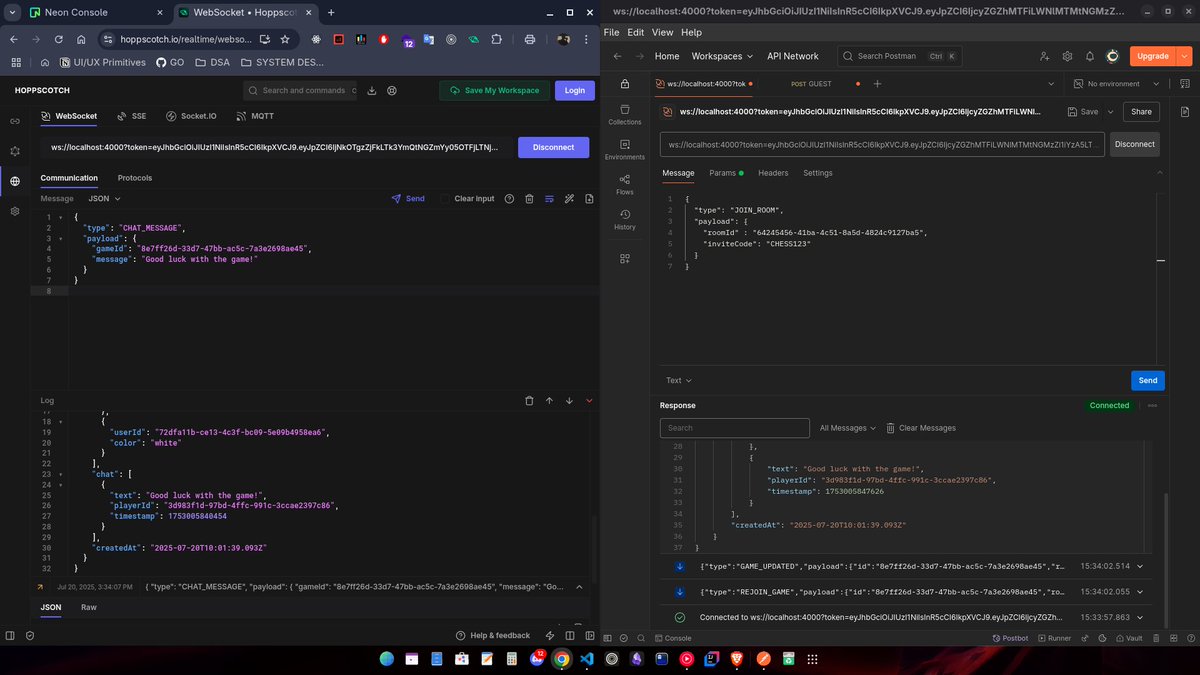The image size is (1200, 675).
Task: Open Postman Params tab
Action: point(726,173)
